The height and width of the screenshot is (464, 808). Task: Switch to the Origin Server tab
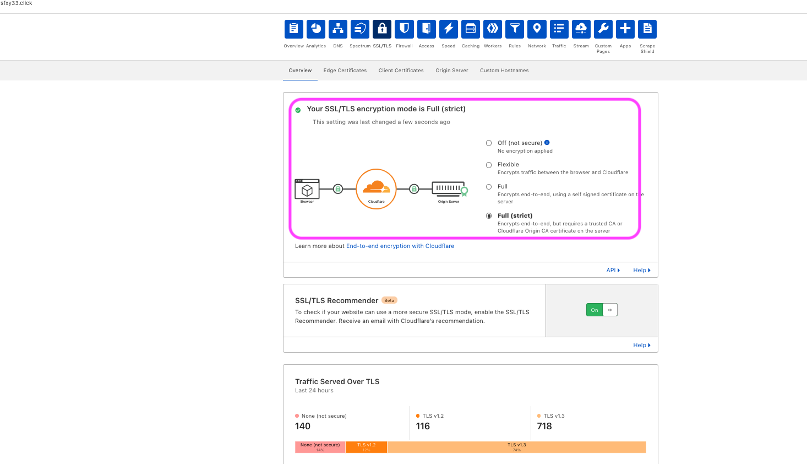[x=452, y=71]
